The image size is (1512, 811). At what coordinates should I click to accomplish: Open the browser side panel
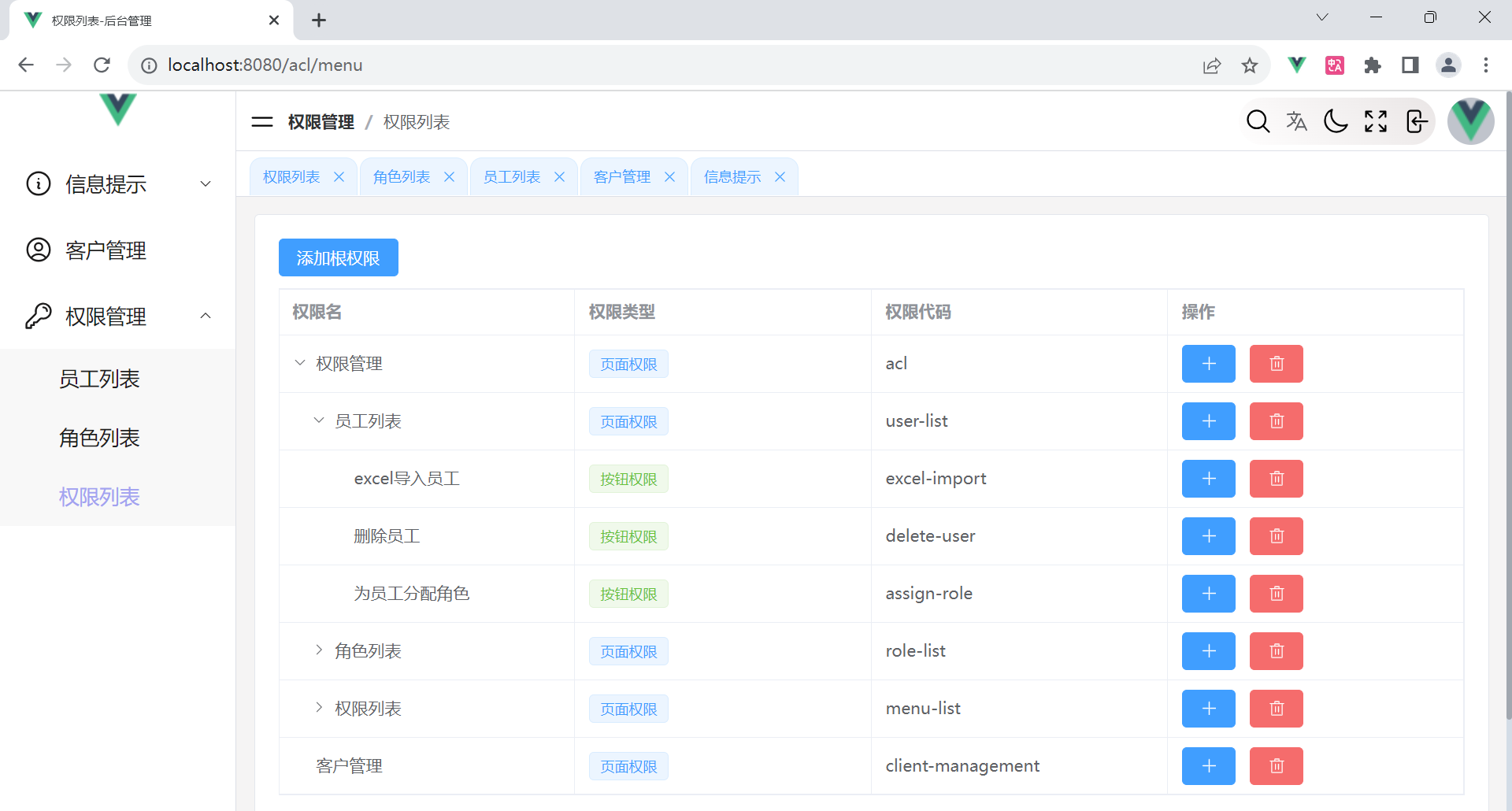click(1410, 65)
